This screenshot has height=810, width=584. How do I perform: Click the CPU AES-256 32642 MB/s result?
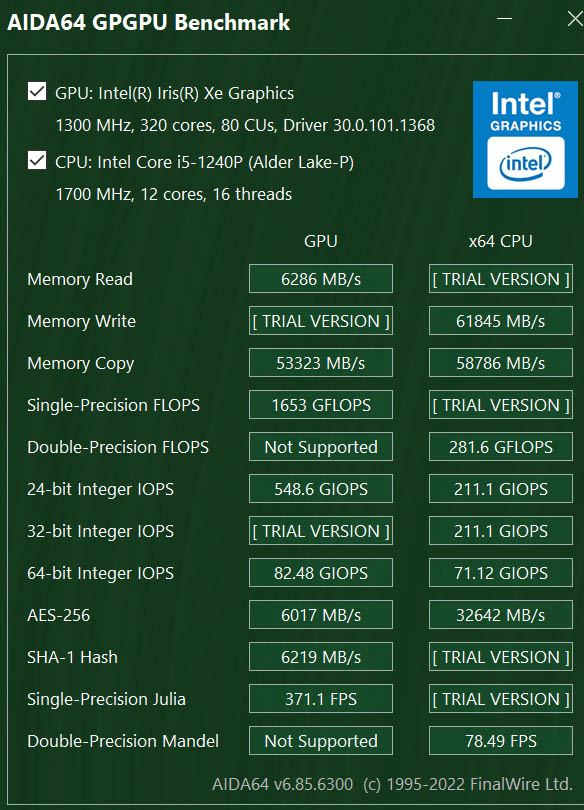[x=500, y=615]
